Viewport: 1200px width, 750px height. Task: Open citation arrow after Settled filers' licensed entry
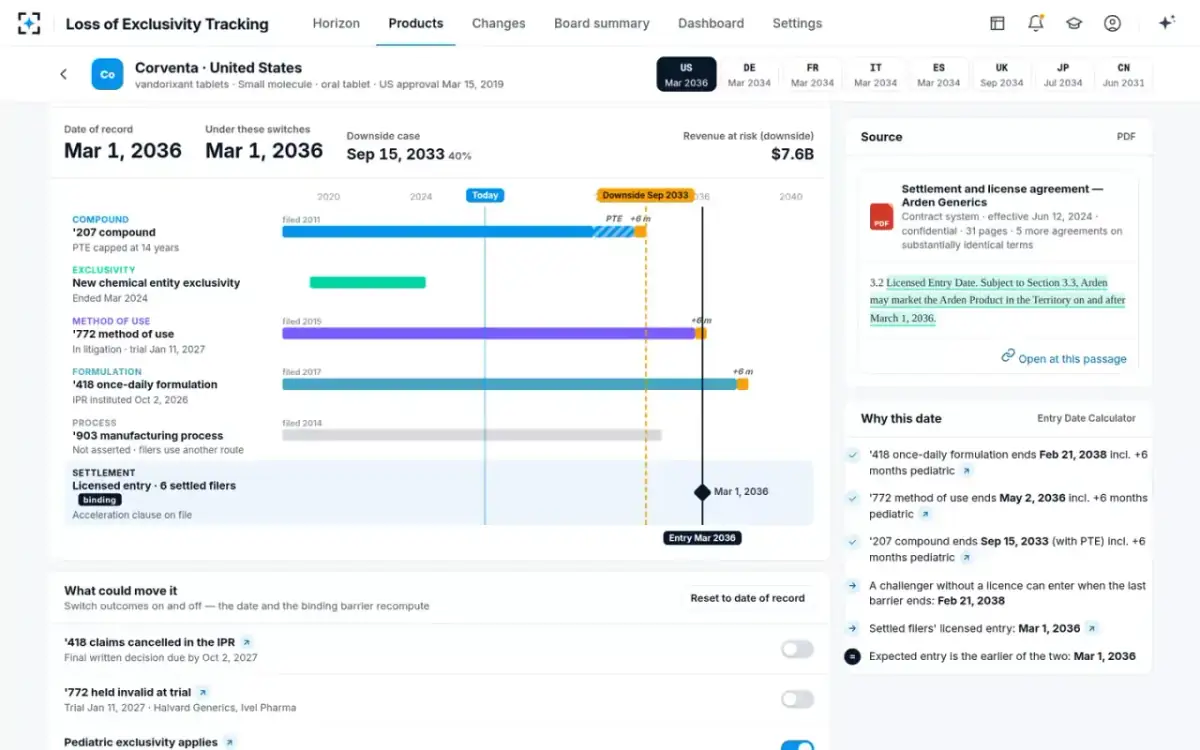pos(1093,629)
